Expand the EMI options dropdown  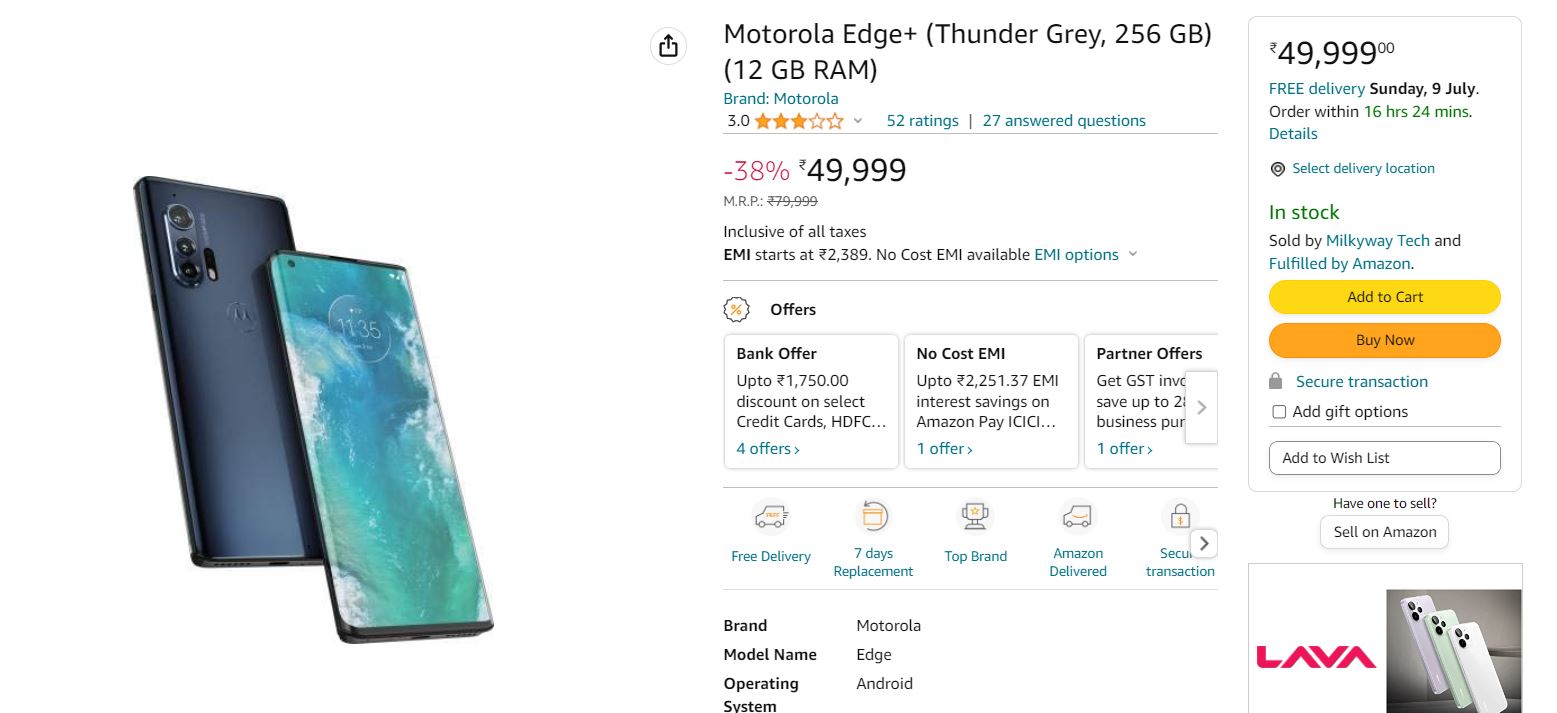coord(1133,255)
